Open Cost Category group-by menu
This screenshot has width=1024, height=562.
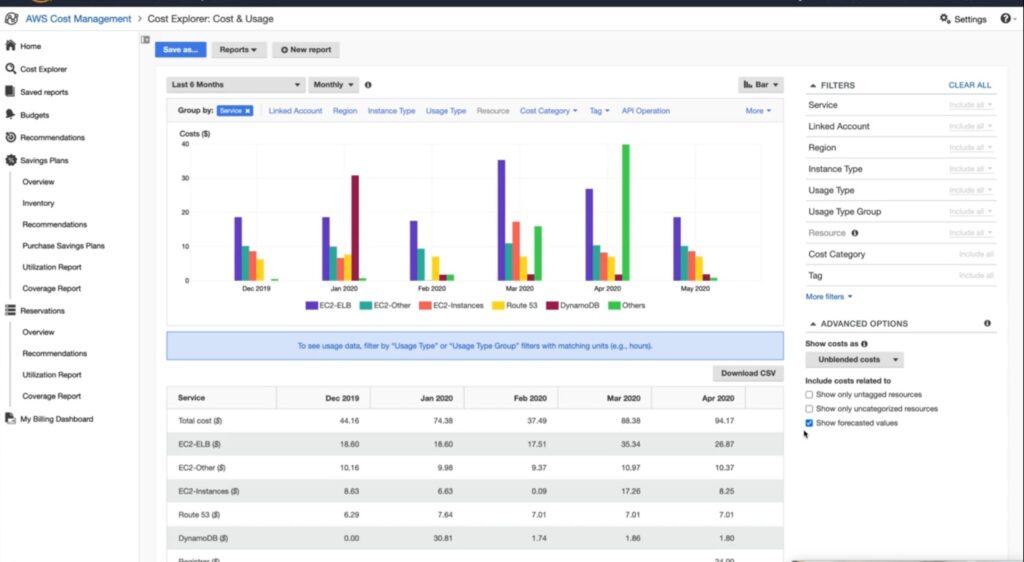click(549, 111)
